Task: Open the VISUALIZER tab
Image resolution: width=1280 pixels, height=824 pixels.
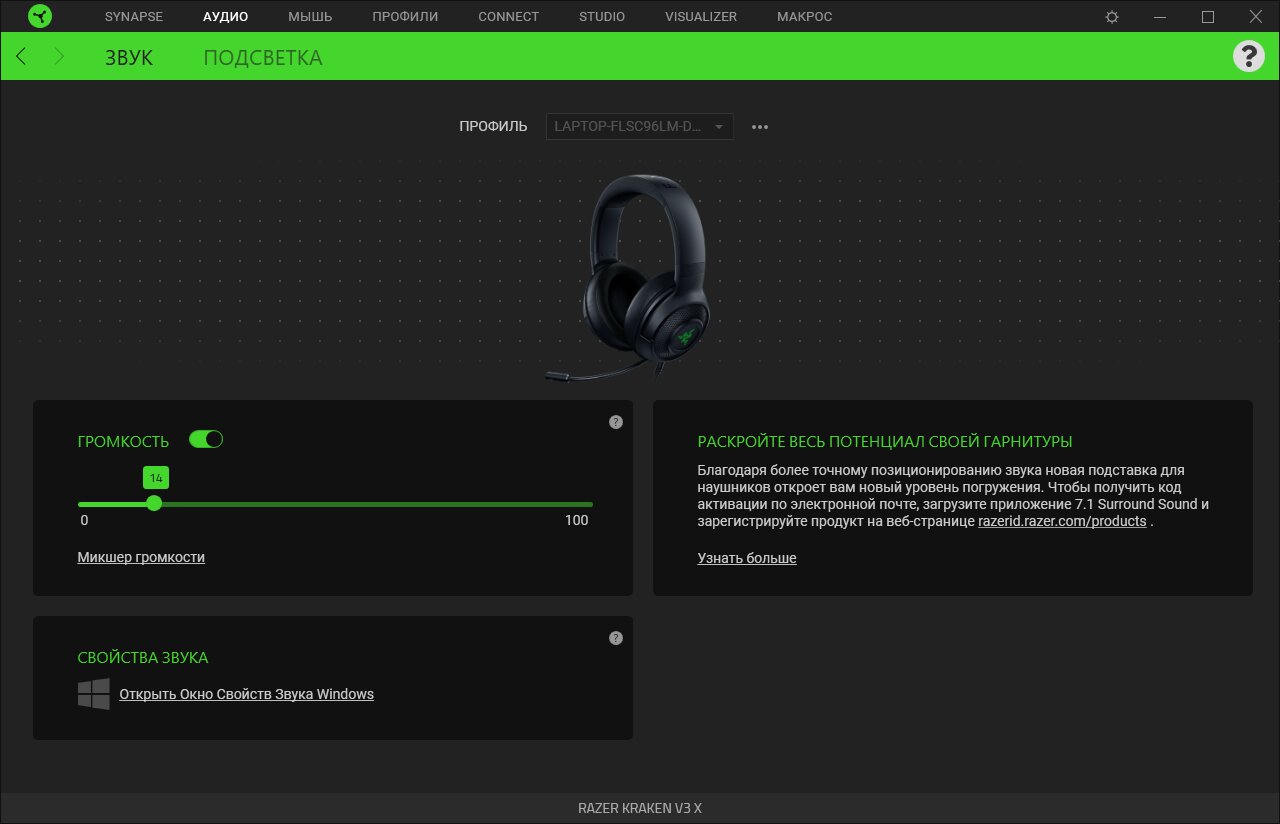Action: 701,17
